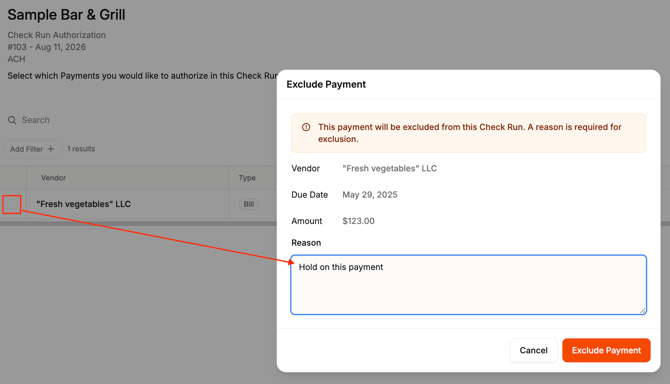Click the Bill type badge

point(249,204)
